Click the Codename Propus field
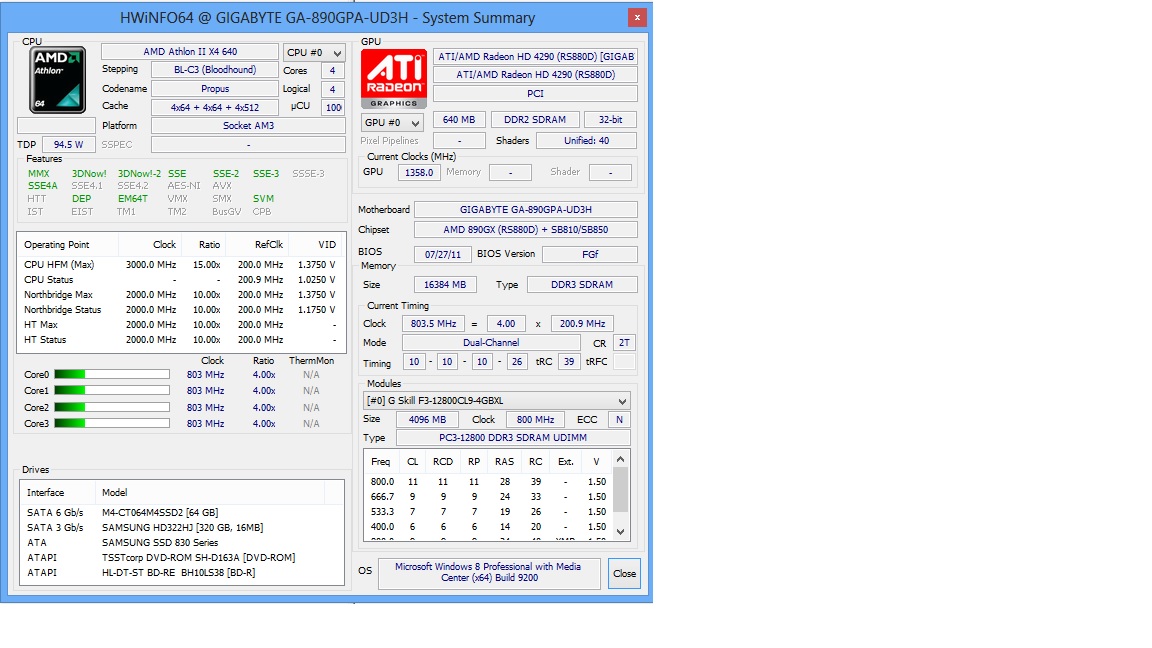1152x648 pixels. (215, 88)
